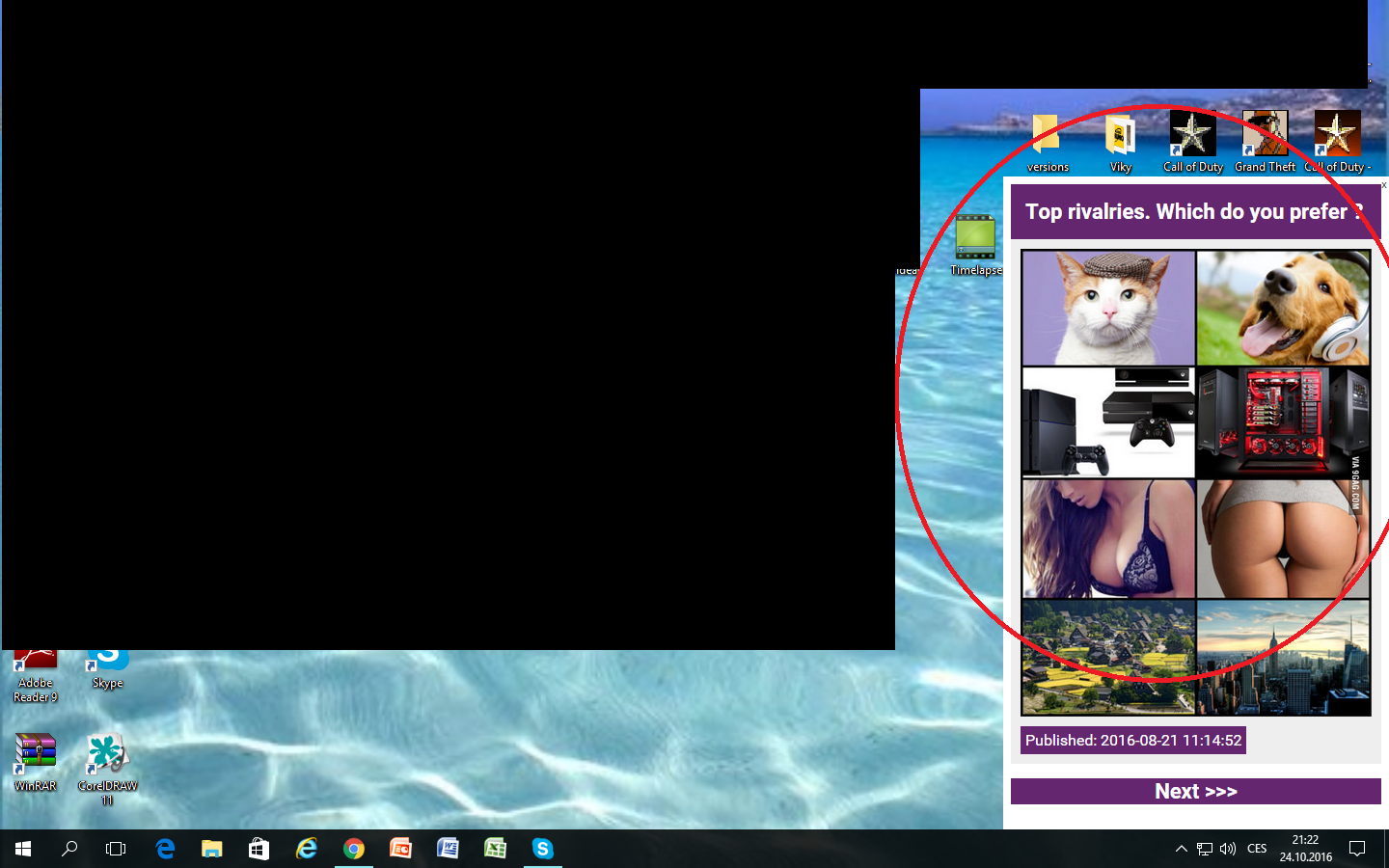Open the network status tray icon
Viewport: 1389px width, 868px height.
pyautogui.click(x=1205, y=849)
